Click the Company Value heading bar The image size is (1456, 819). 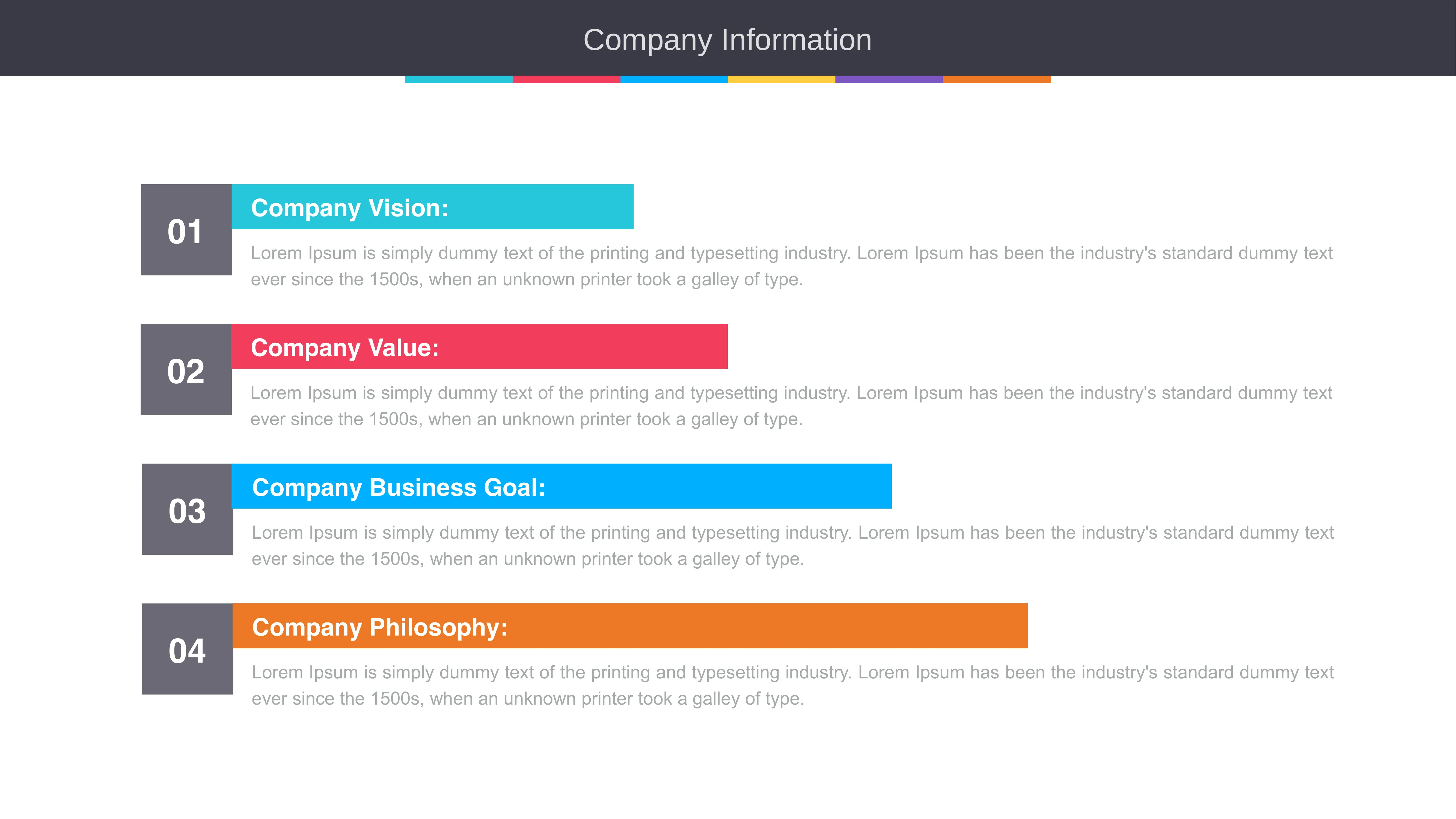[x=479, y=346]
